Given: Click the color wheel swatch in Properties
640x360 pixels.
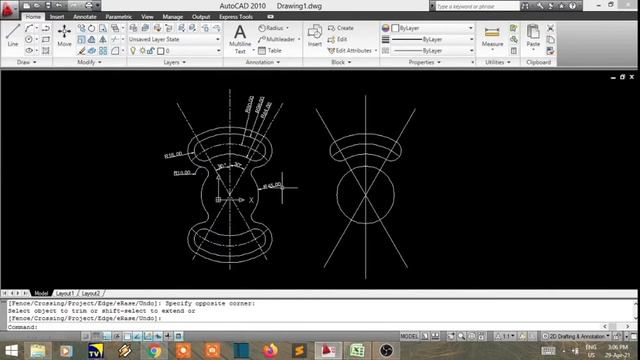Looking at the screenshot, I should pyautogui.click(x=385, y=28).
